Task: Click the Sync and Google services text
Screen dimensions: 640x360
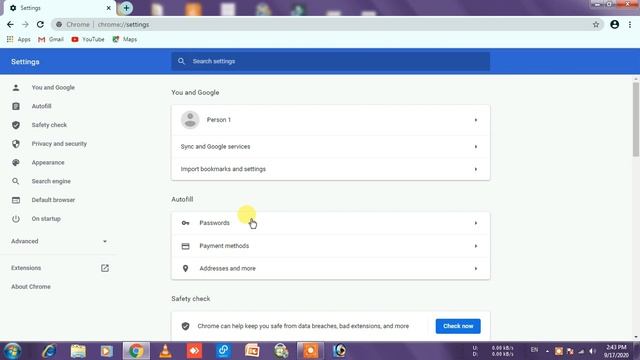Action: click(216, 147)
